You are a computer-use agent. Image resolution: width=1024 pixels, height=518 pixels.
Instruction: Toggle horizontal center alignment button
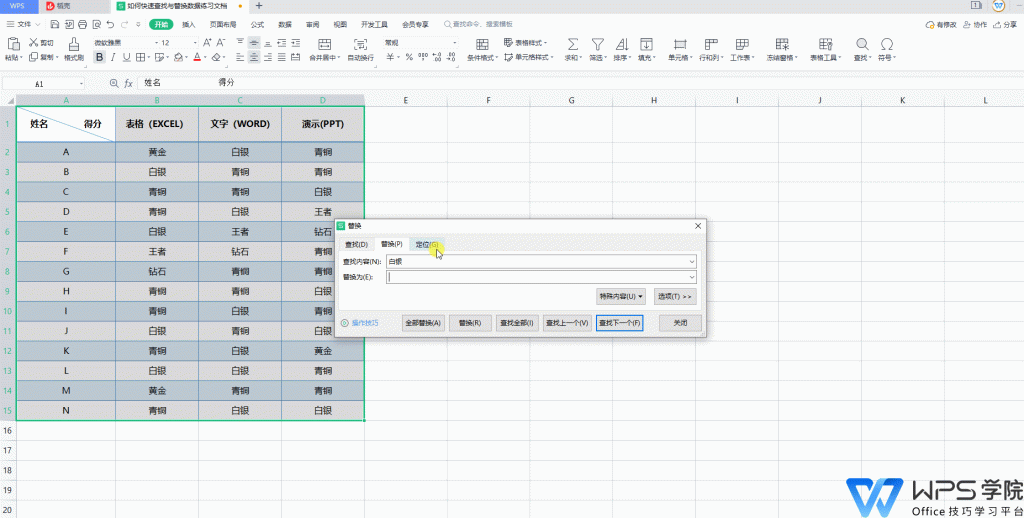click(253, 57)
